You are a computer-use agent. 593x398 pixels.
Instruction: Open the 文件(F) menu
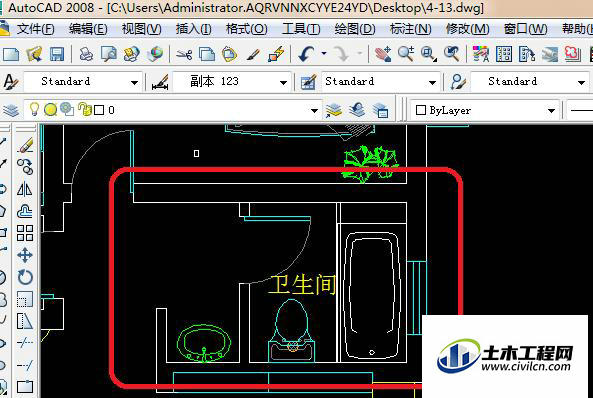35,29
